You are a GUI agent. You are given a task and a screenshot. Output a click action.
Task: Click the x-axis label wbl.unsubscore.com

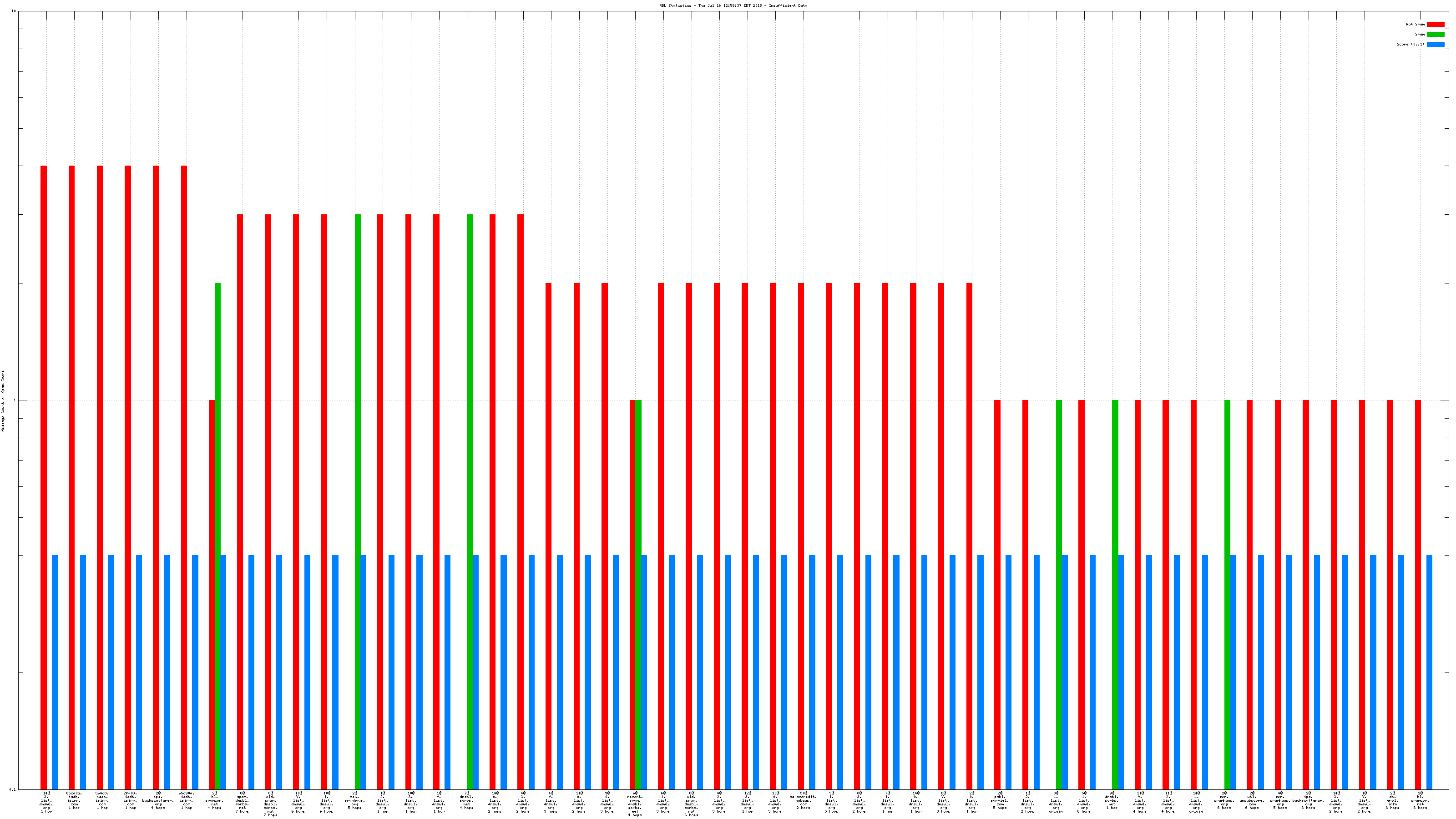point(1252,800)
